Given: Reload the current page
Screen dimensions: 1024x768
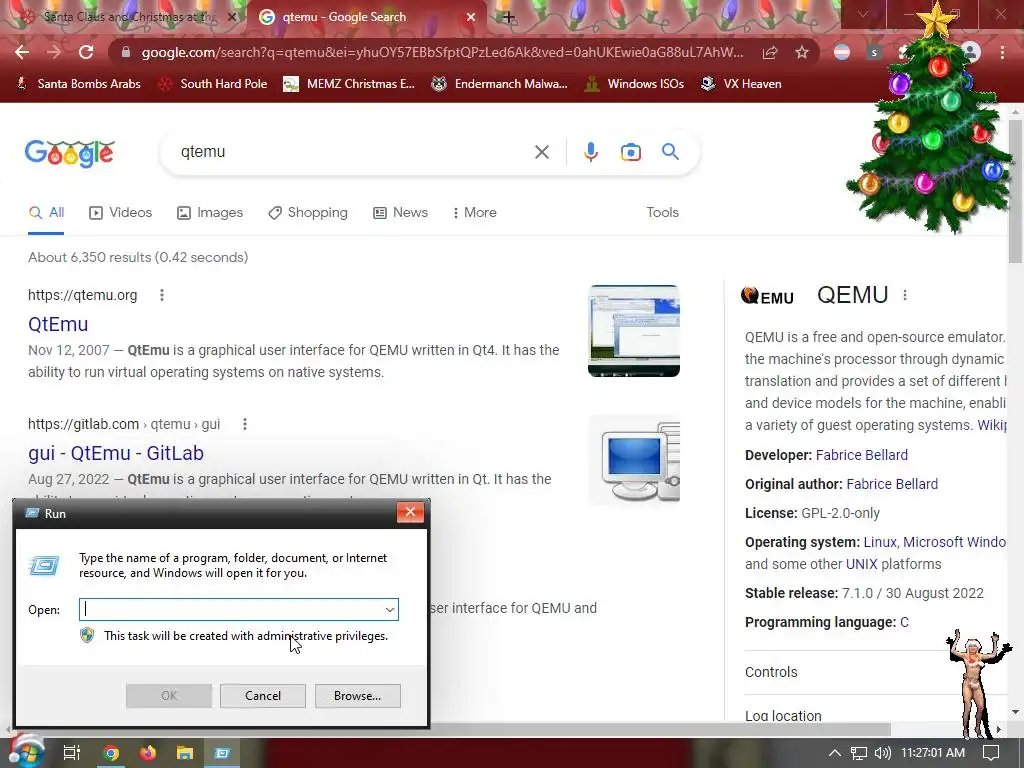Looking at the screenshot, I should 86,52.
